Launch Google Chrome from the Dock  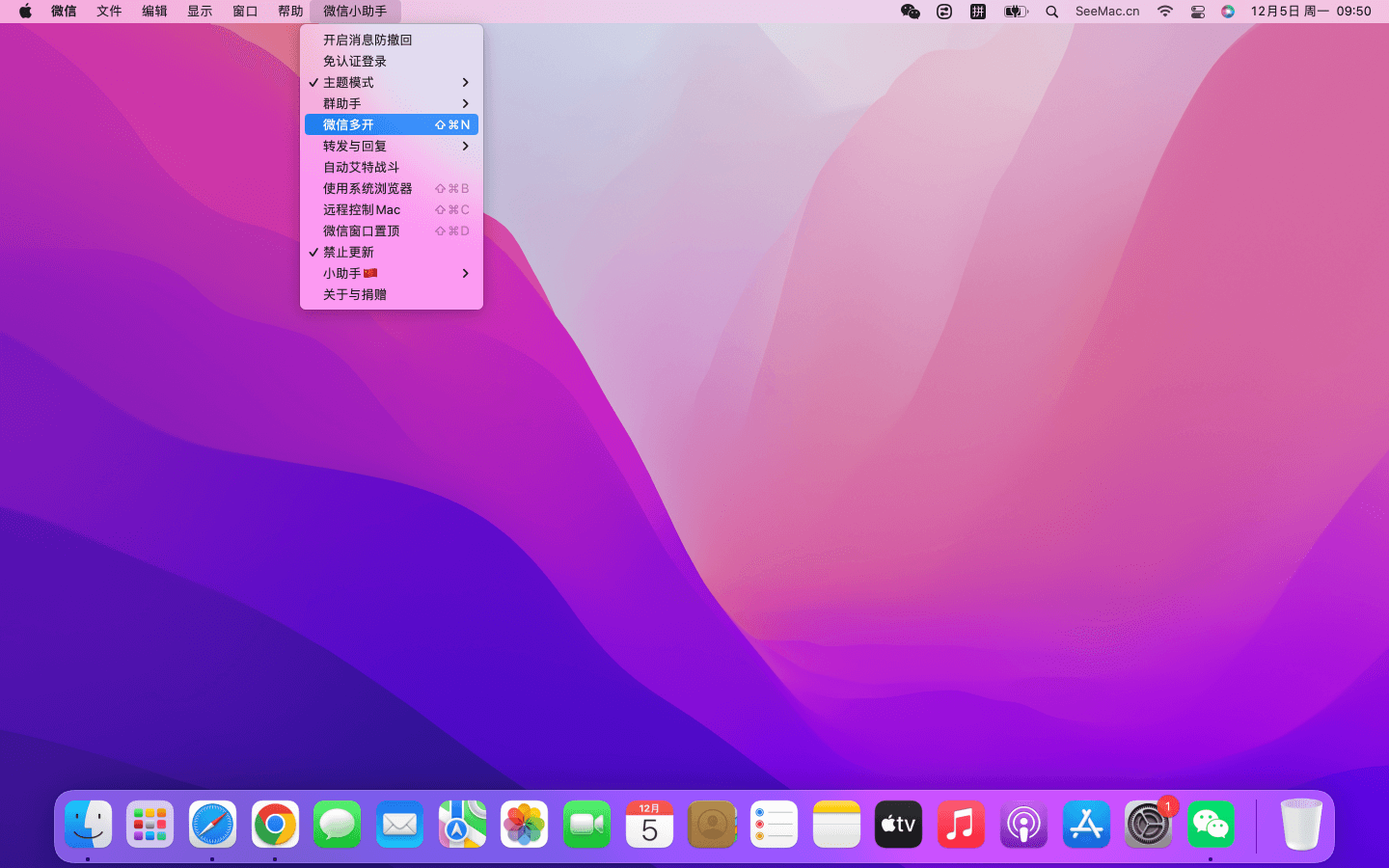[275, 826]
